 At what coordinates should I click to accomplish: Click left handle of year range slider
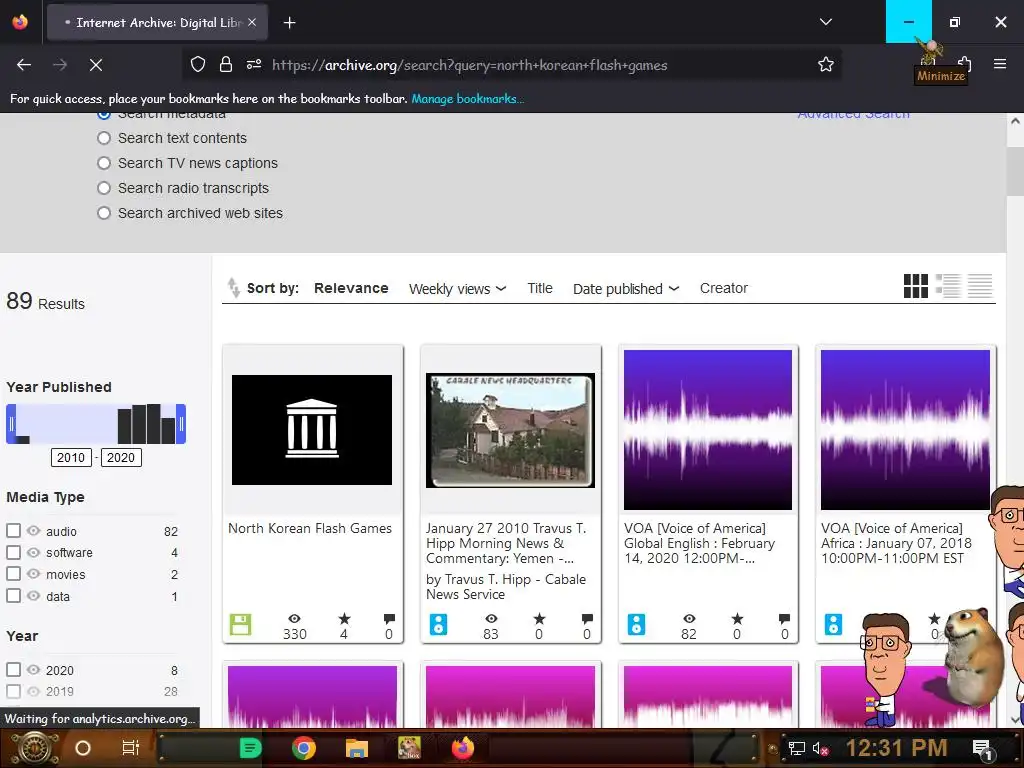[x=11, y=424]
